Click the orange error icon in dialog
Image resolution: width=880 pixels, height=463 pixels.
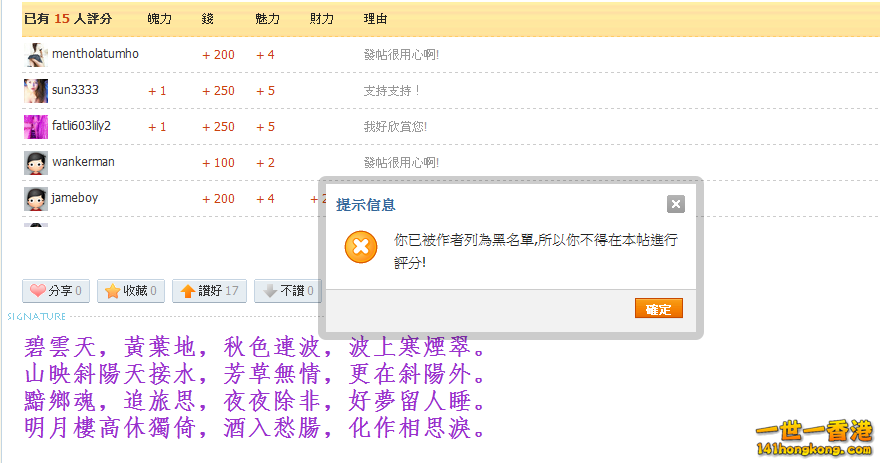click(361, 247)
